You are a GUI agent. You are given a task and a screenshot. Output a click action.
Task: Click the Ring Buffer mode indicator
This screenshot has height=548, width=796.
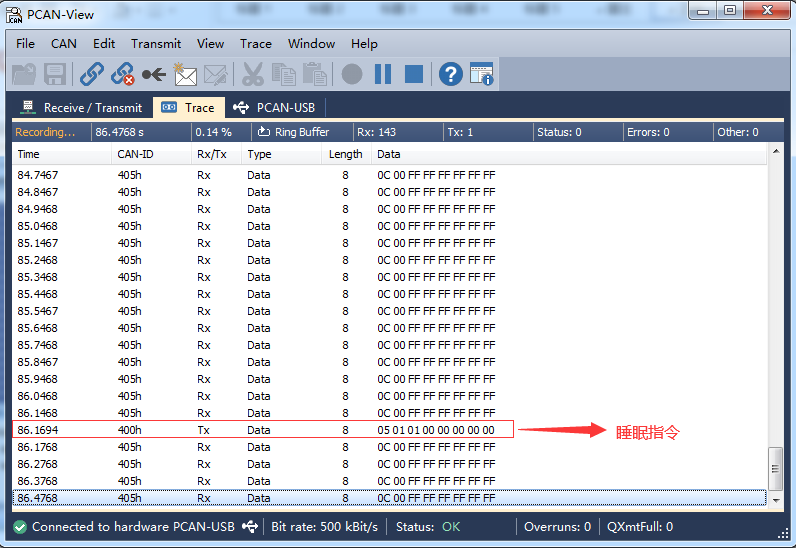[292, 132]
